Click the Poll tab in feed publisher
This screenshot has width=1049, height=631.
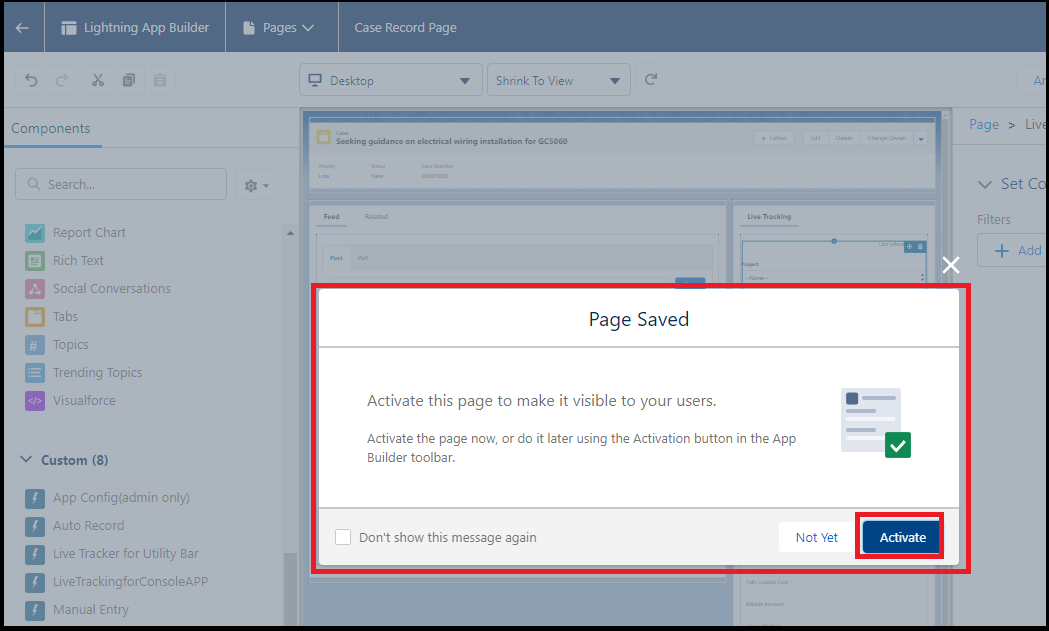[363, 258]
